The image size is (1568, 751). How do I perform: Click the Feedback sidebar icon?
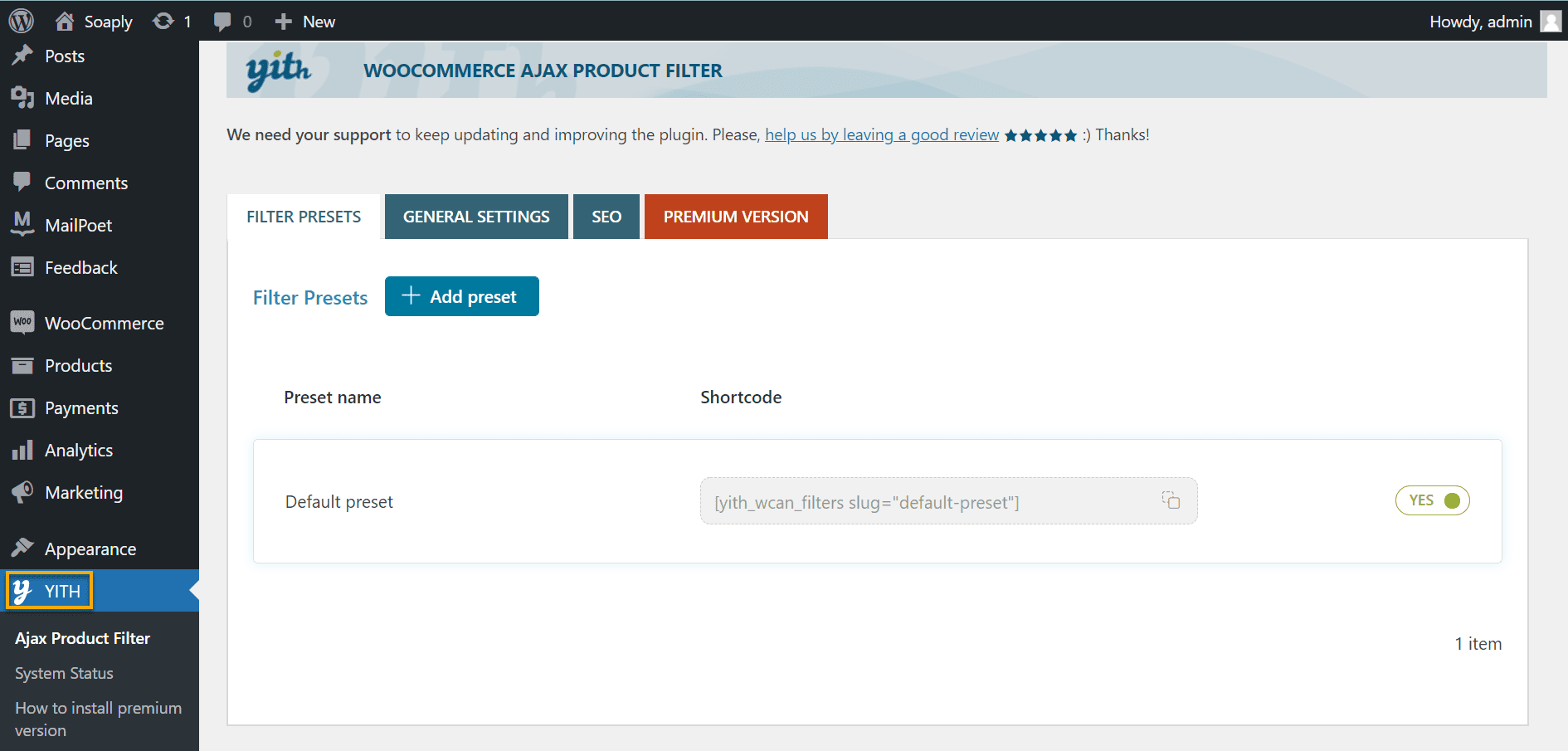22,267
